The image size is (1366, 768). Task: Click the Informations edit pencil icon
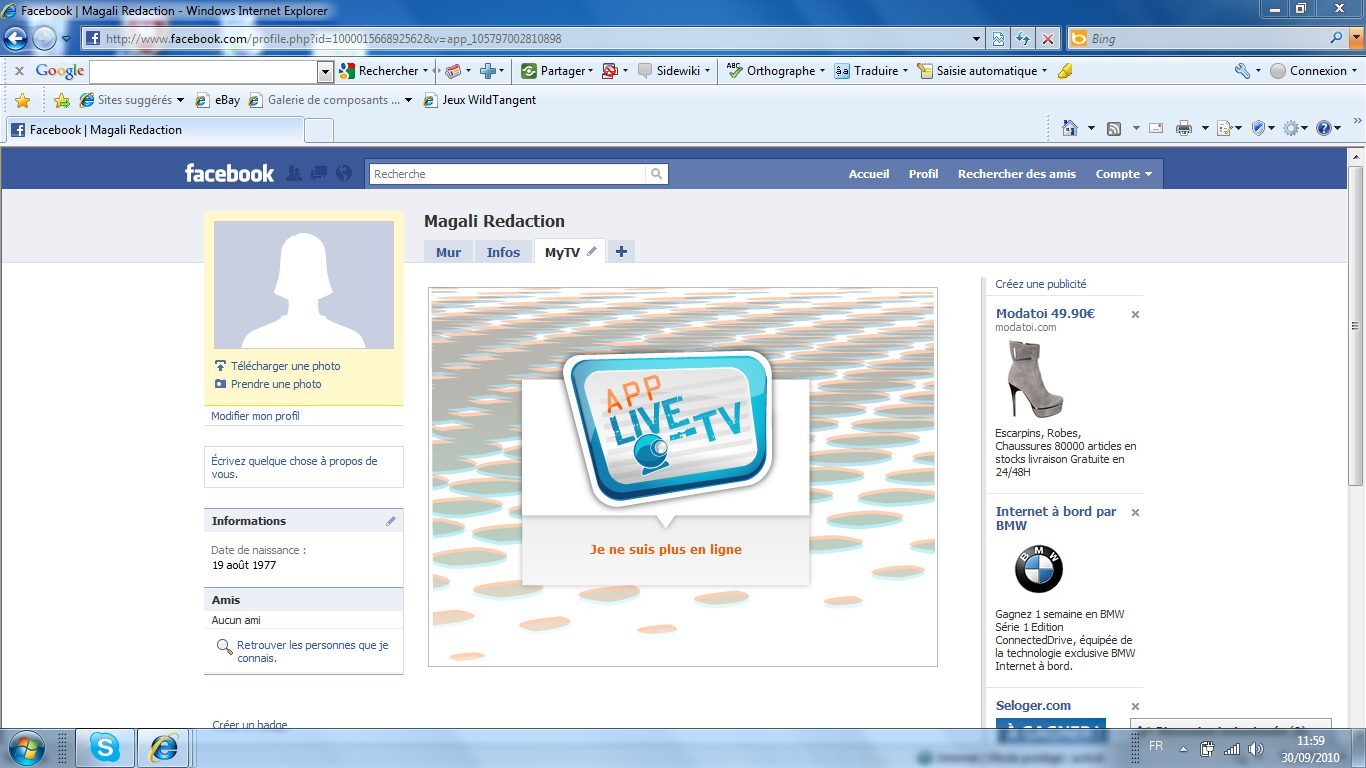(391, 521)
